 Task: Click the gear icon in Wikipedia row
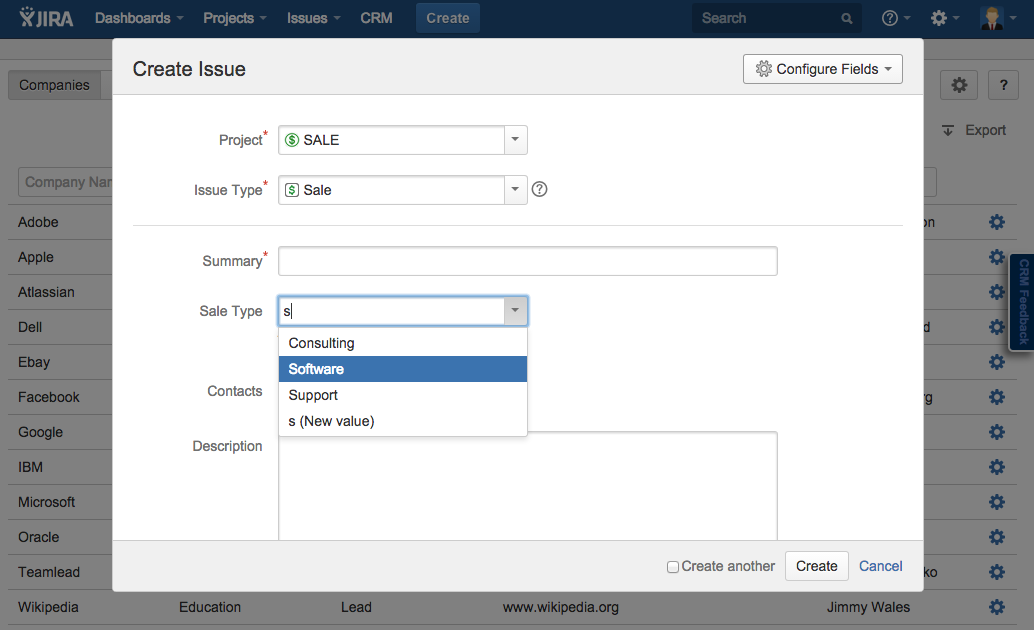click(x=996, y=607)
